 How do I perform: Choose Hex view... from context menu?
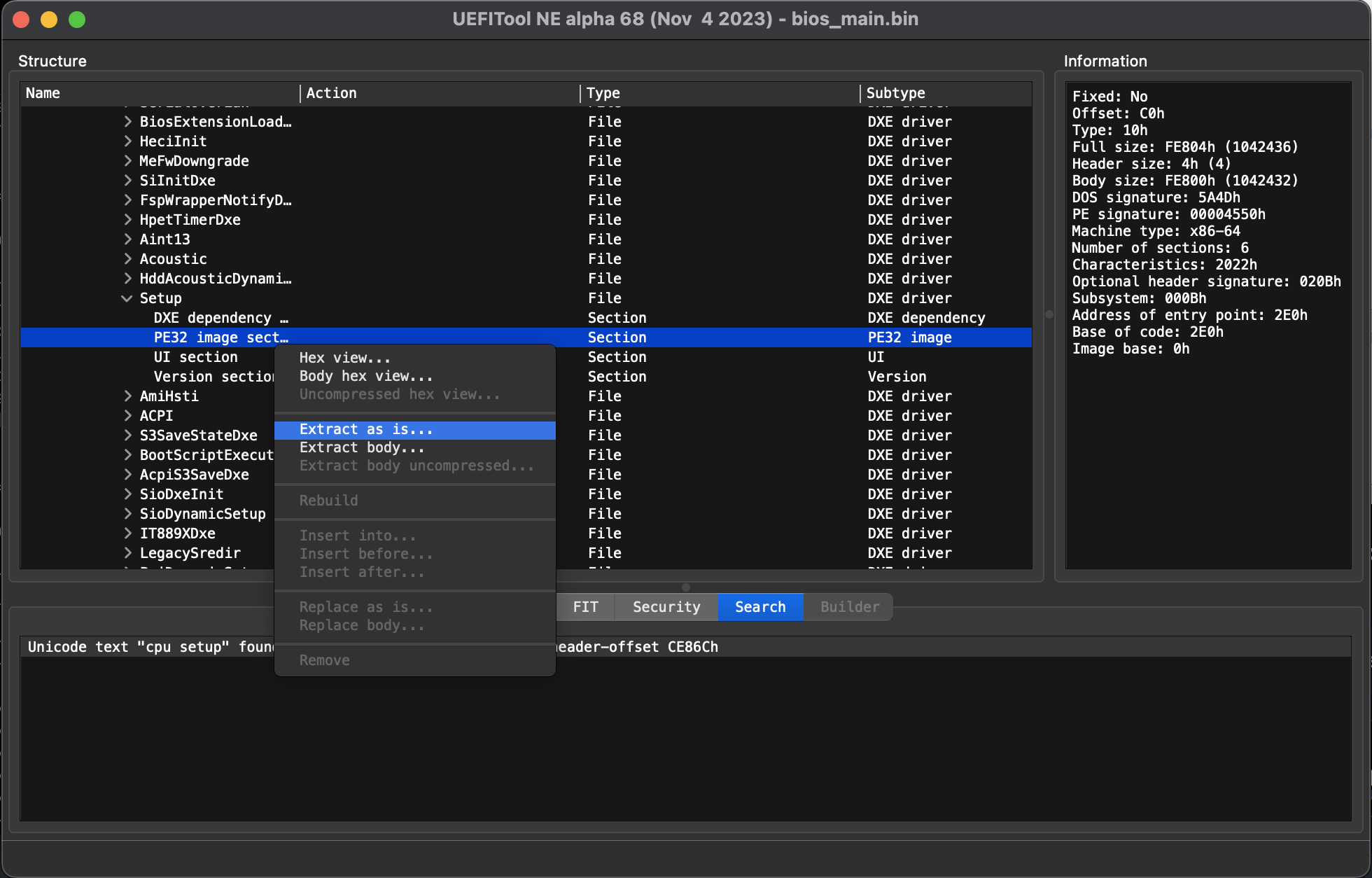pyautogui.click(x=415, y=358)
